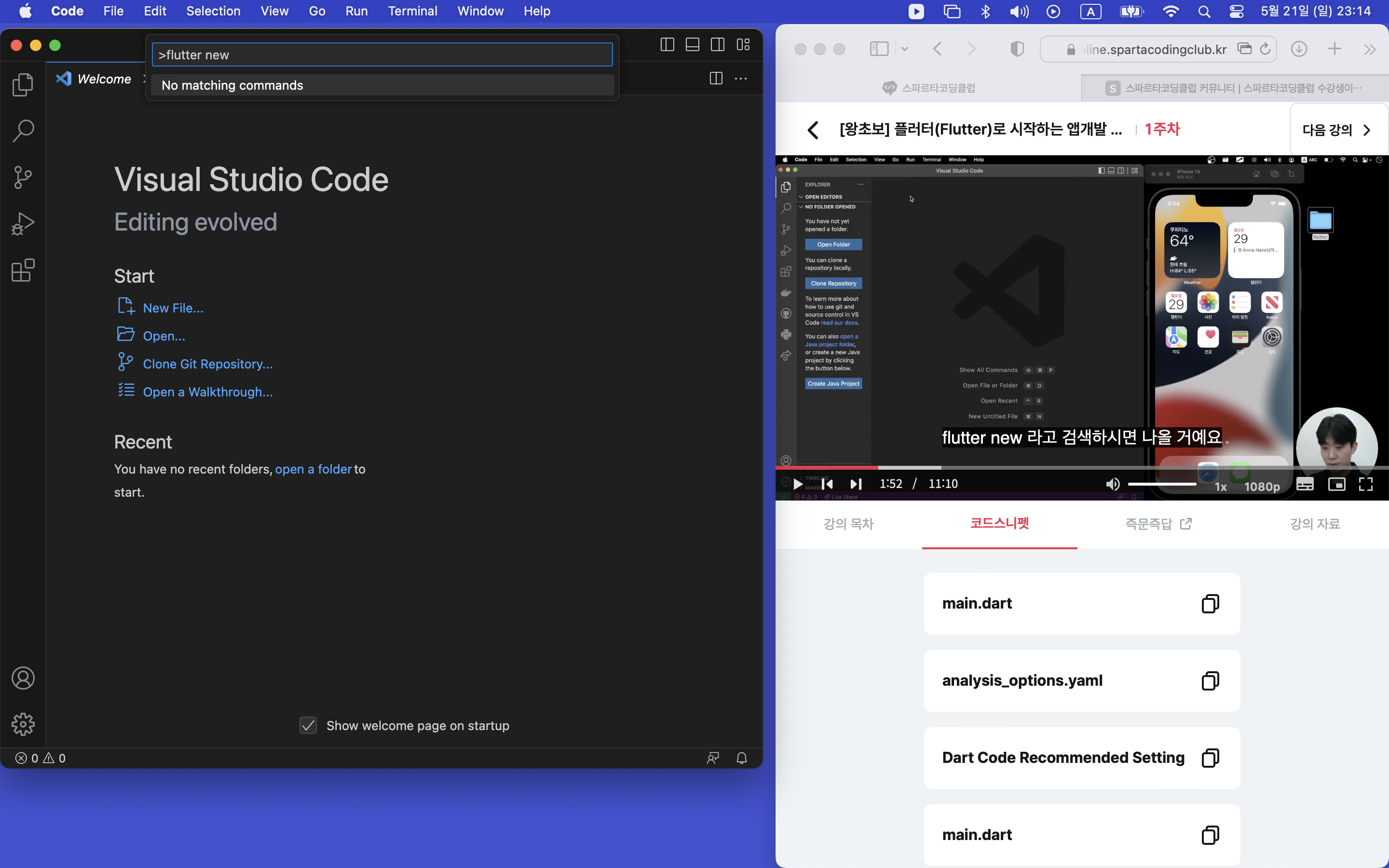This screenshot has height=868, width=1389.
Task: Click Open a Walkthrough... link
Action: point(208,392)
